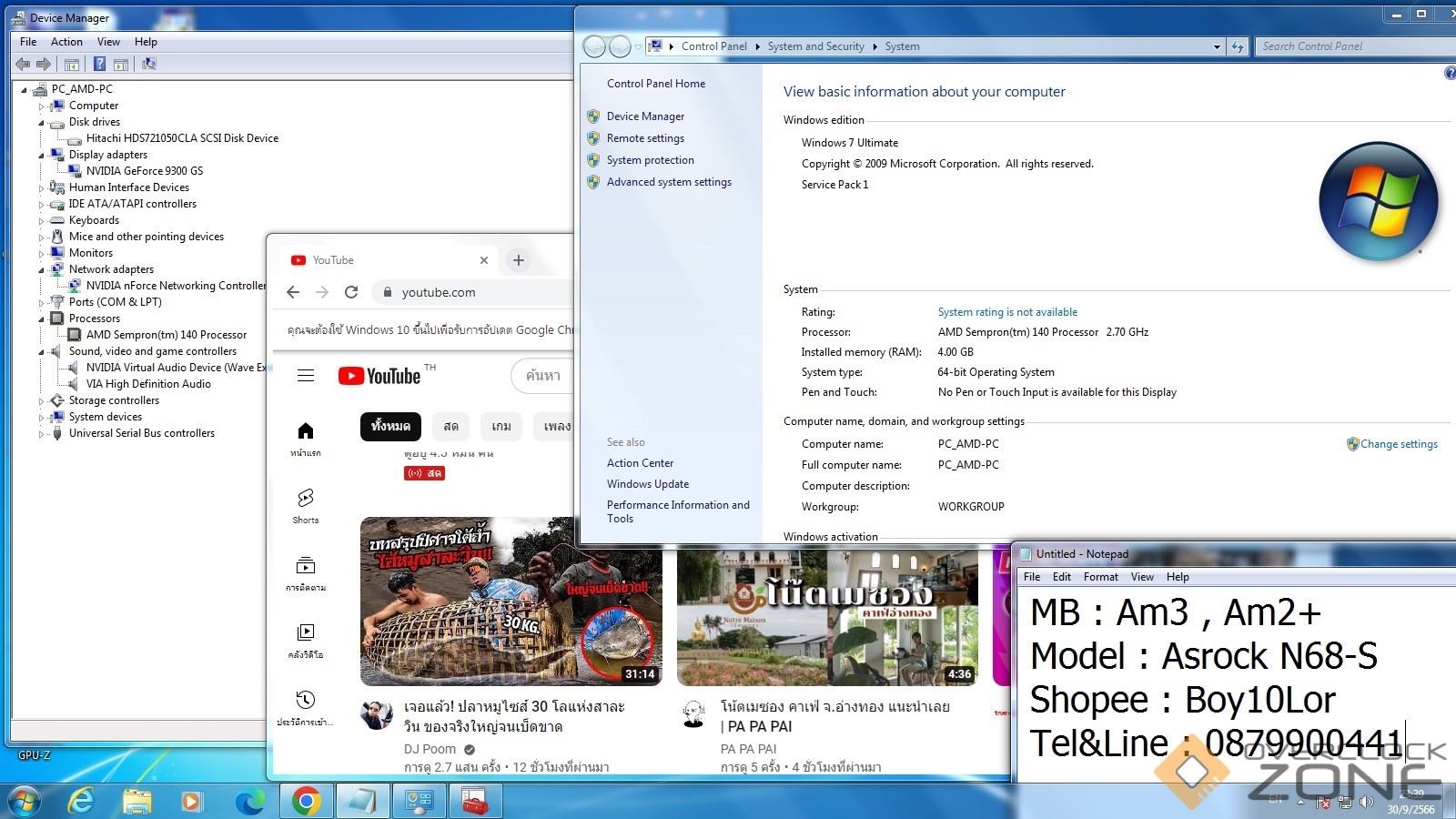Click the YouTube Shorts sidebar icon
The image size is (1456, 819).
(x=306, y=498)
